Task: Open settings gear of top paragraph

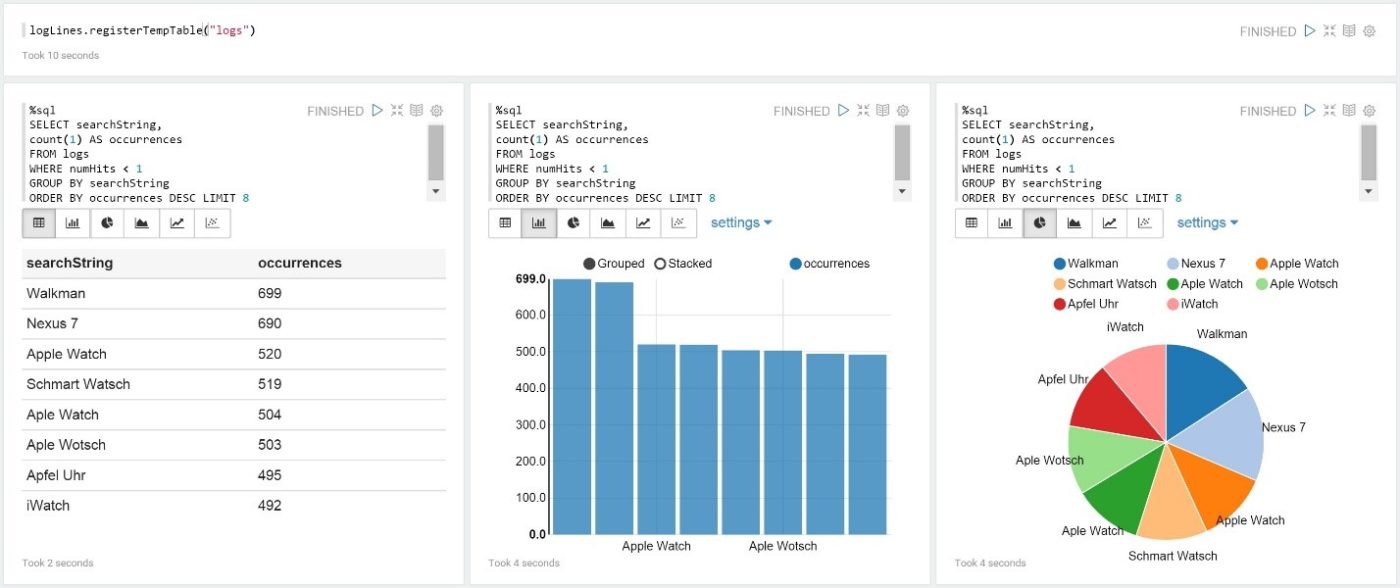Action: [1369, 31]
